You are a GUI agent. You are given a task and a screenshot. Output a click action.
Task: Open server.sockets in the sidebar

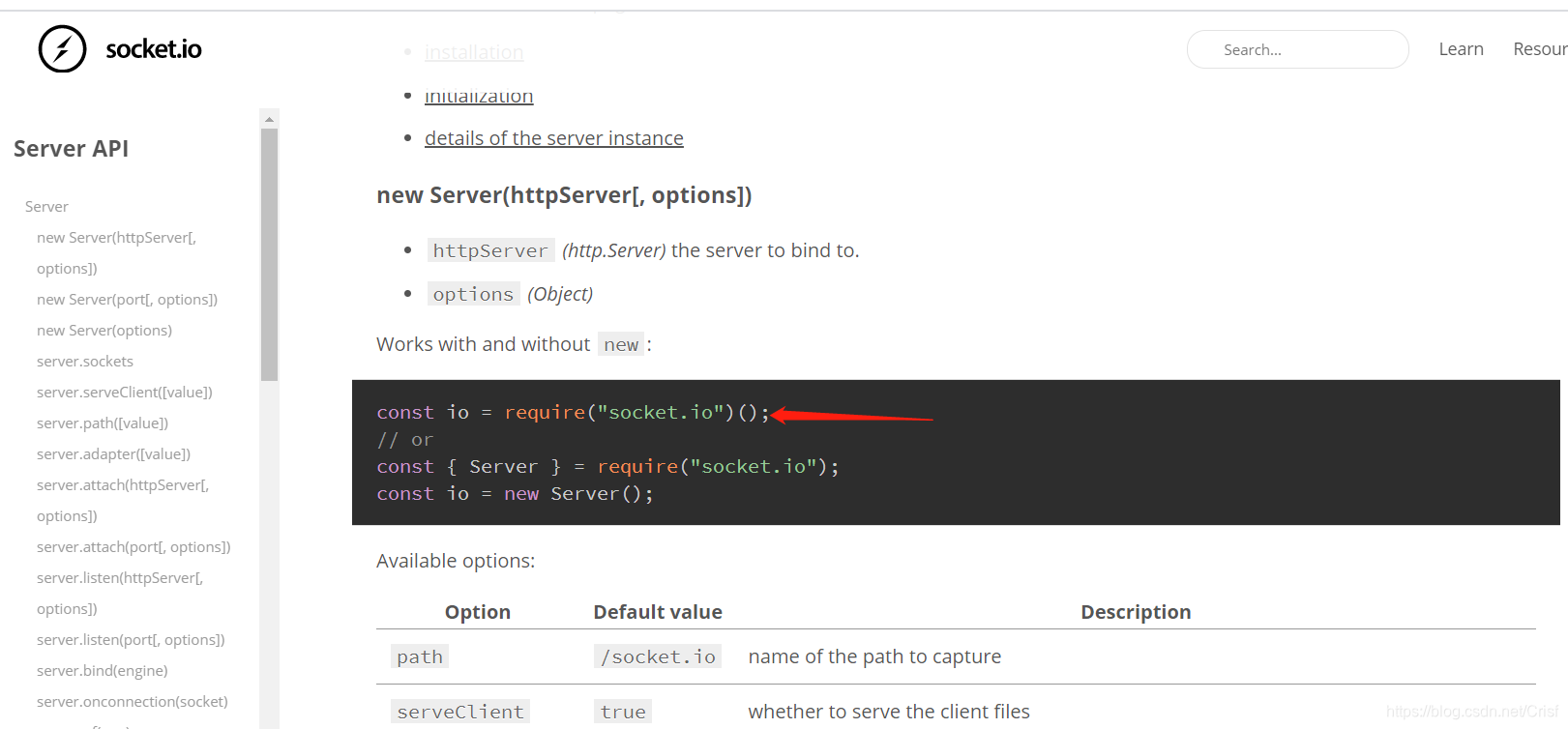pyautogui.click(x=85, y=362)
